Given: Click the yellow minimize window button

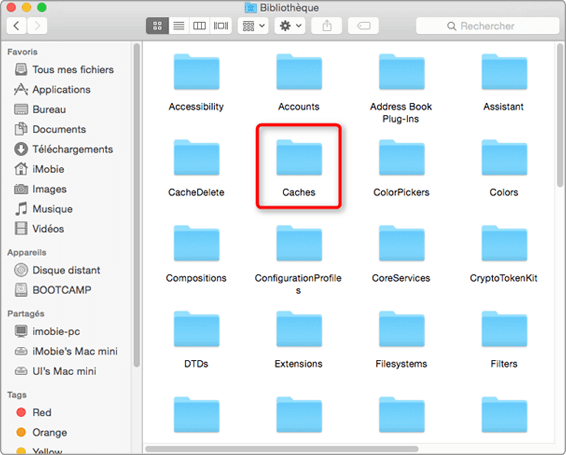Looking at the screenshot, I should coord(27,7).
